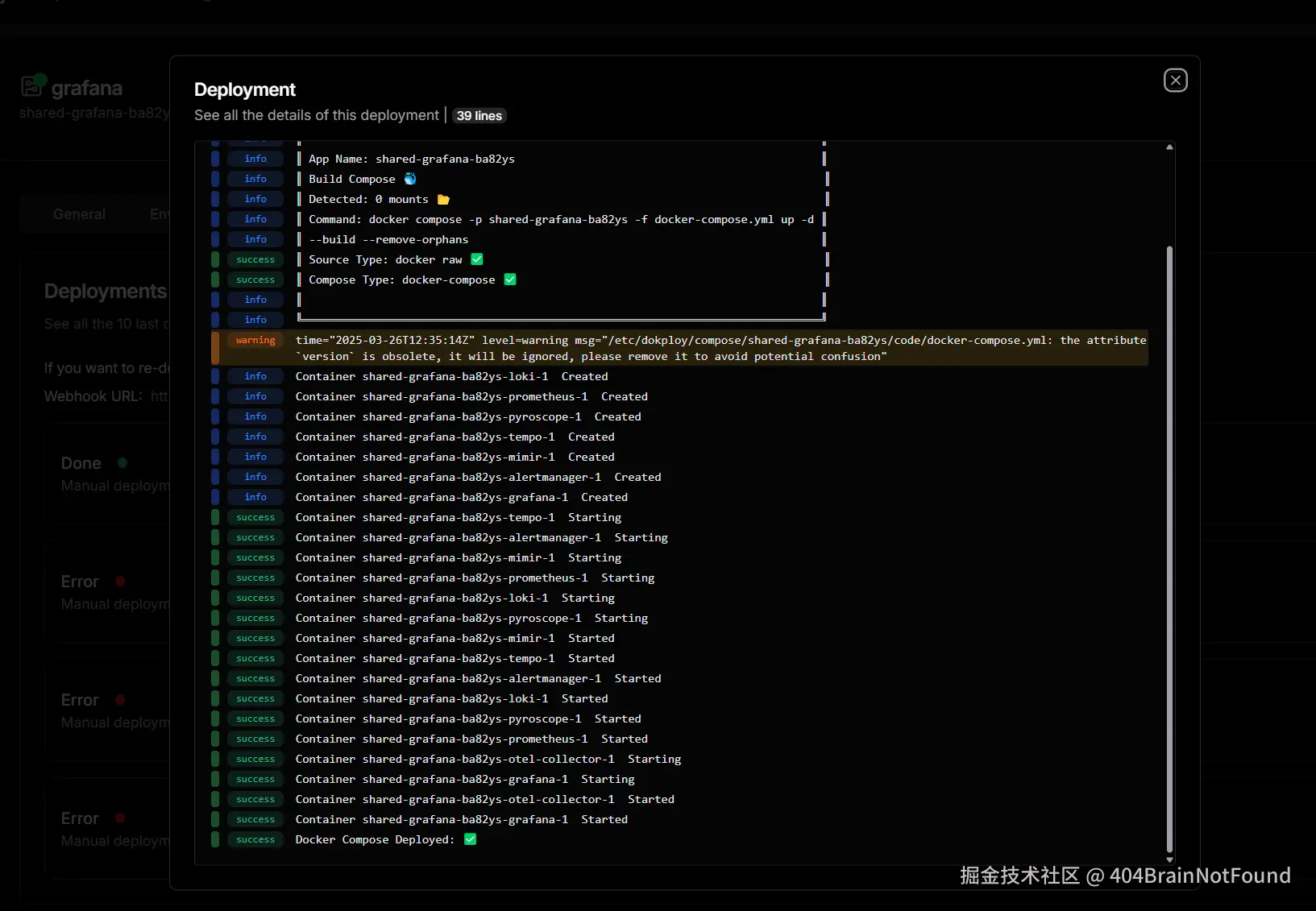The height and width of the screenshot is (911, 1316).
Task: Click the info badge on 'loki-1 Created' row
Action: (255, 376)
